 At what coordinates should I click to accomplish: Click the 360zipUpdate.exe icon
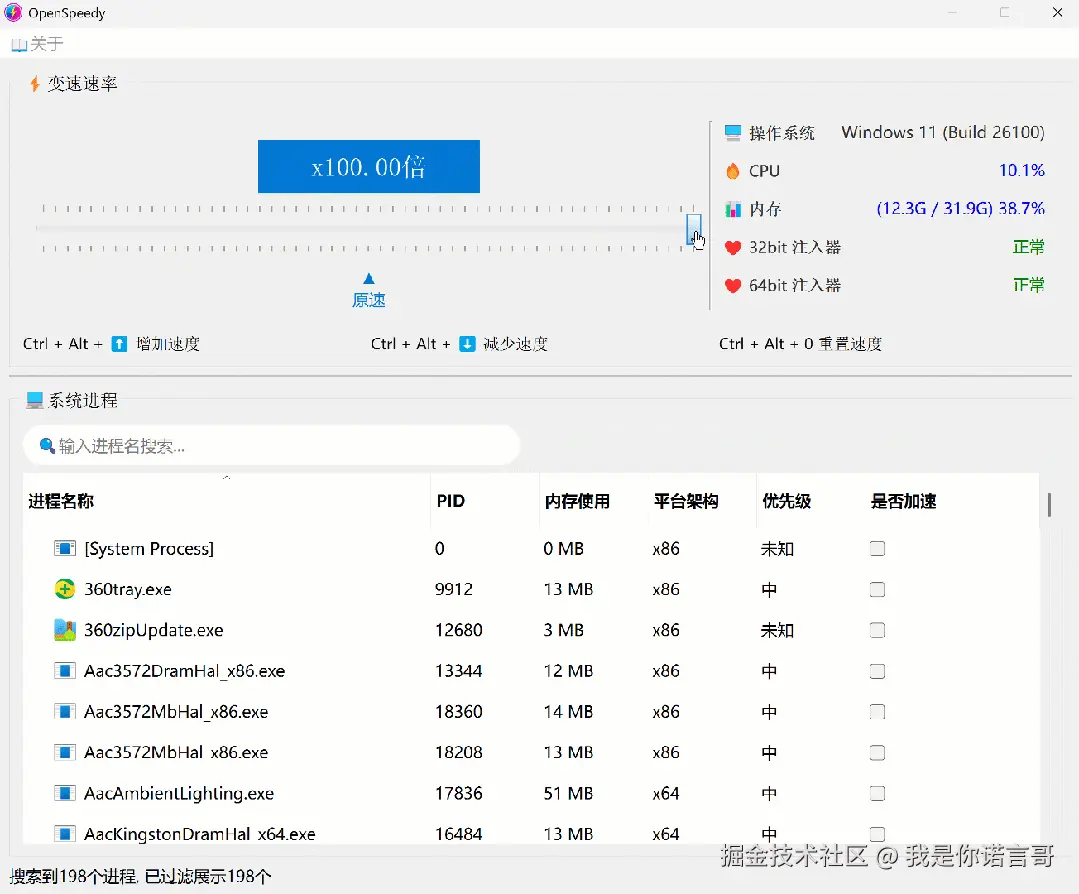pyautogui.click(x=65, y=630)
